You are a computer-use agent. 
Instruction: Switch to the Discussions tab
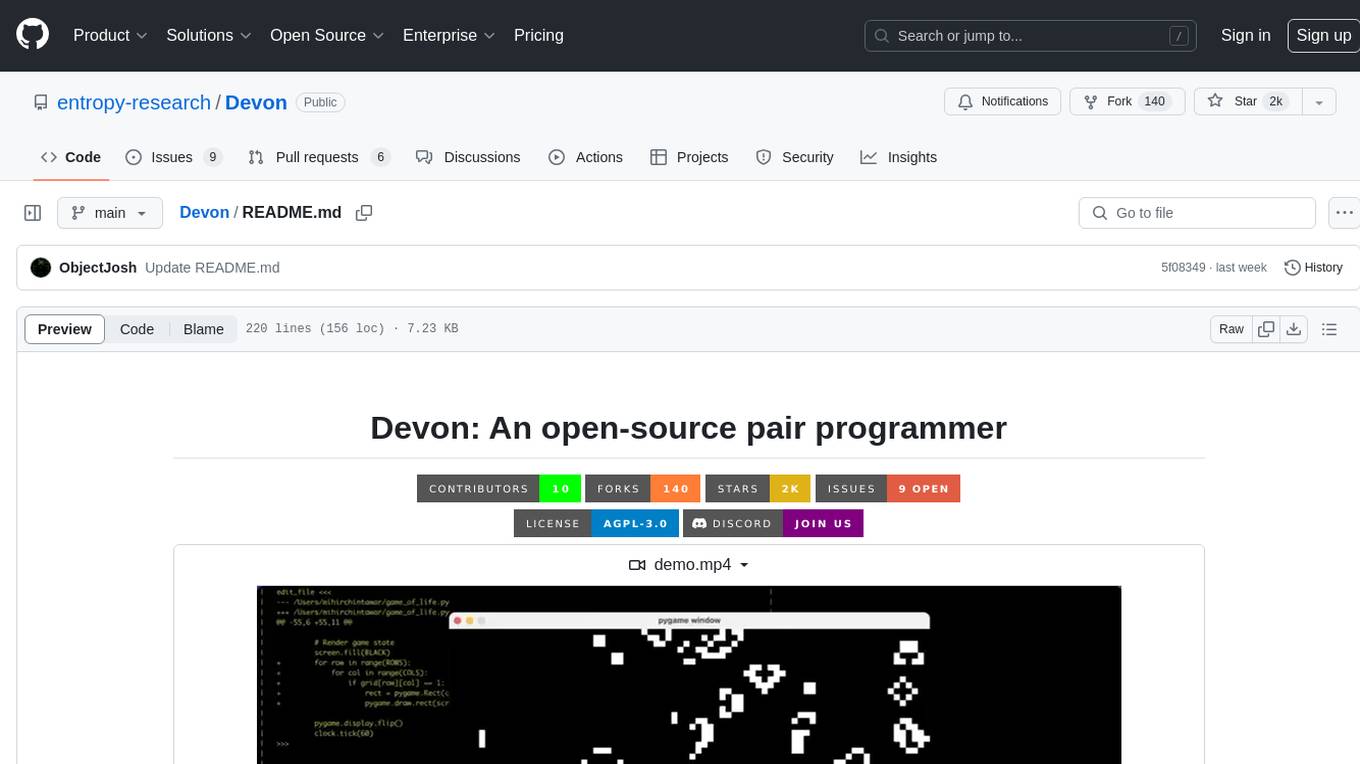468,157
